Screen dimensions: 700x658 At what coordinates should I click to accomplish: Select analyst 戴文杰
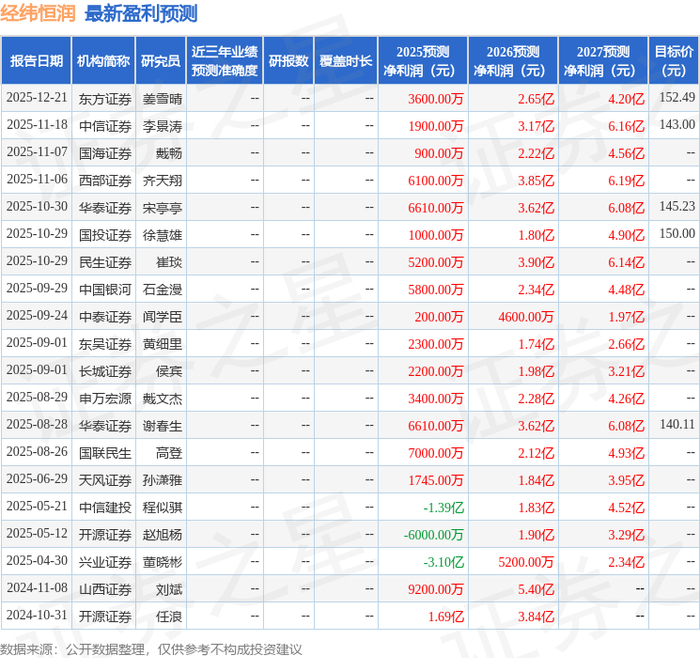[162, 398]
